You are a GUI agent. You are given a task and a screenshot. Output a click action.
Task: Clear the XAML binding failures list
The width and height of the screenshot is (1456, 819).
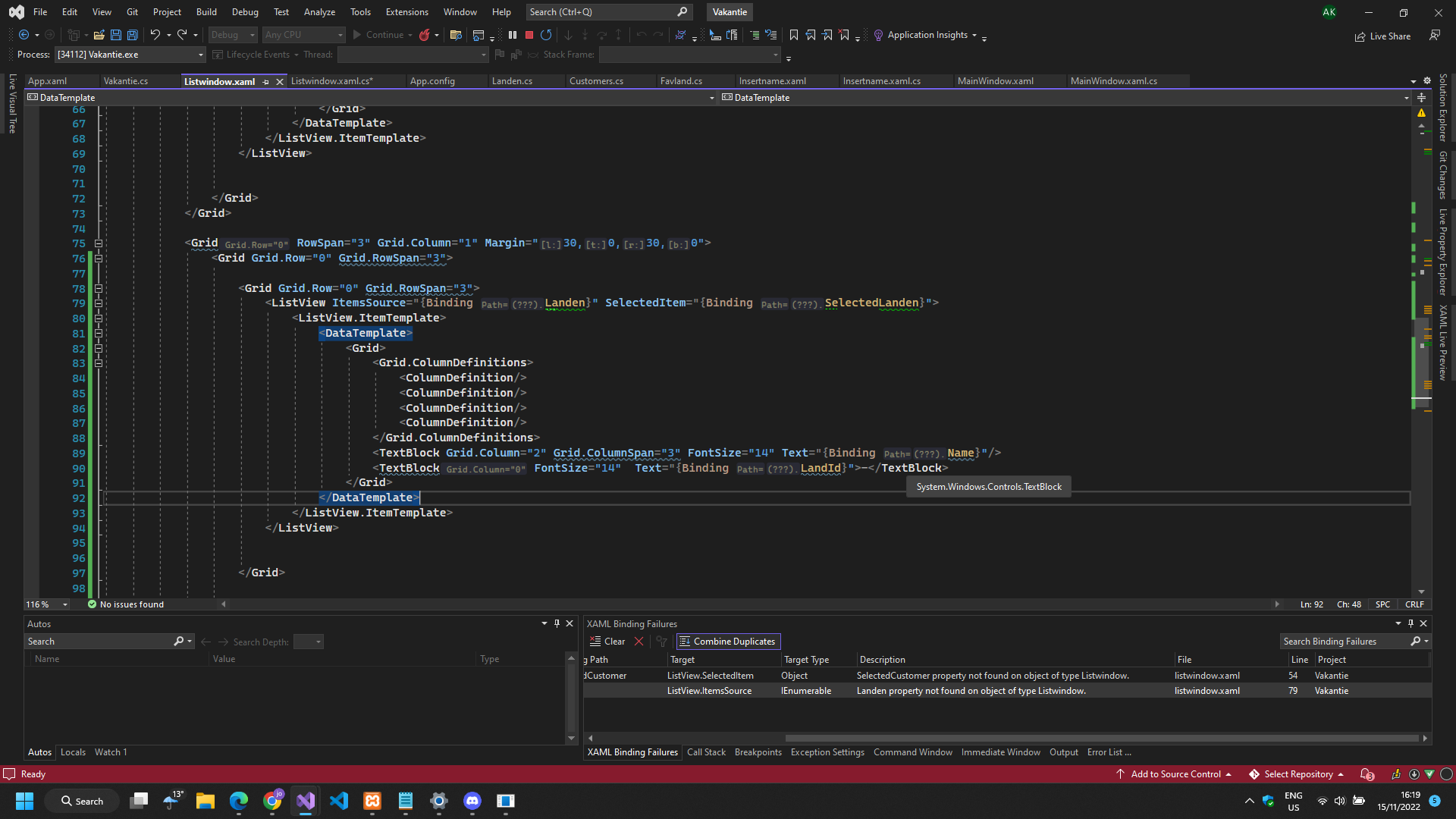click(x=607, y=641)
